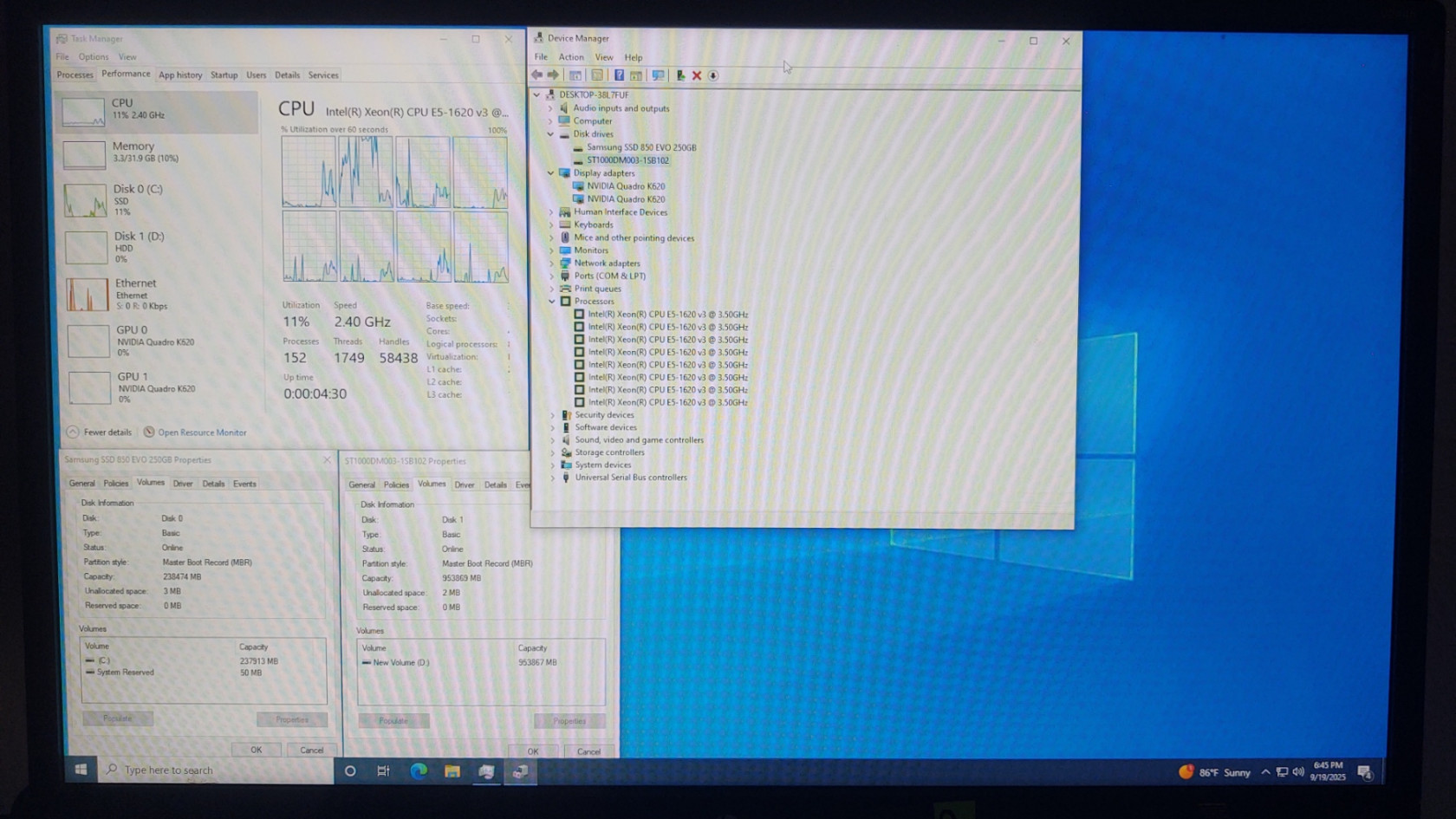Open the Windows Start menu
Viewport: 1456px width, 819px height.
pos(81,770)
